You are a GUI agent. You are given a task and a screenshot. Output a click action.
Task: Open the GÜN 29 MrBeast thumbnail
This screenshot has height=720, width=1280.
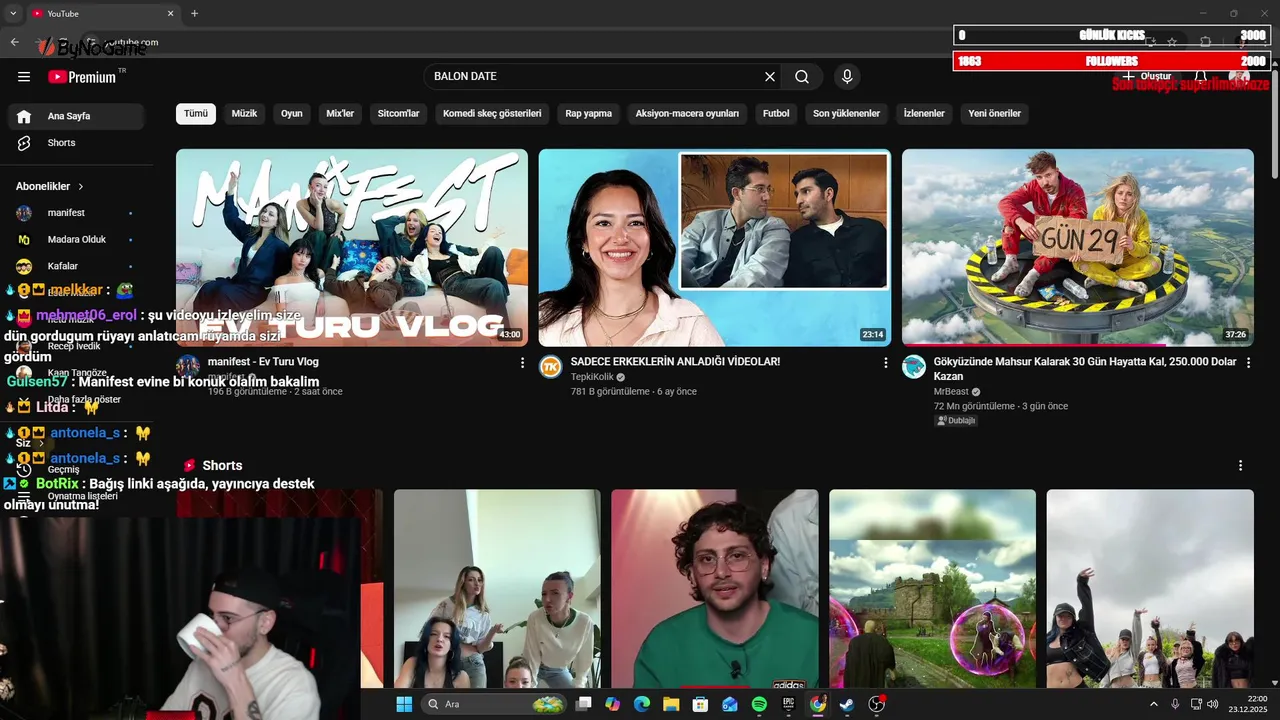point(1078,248)
